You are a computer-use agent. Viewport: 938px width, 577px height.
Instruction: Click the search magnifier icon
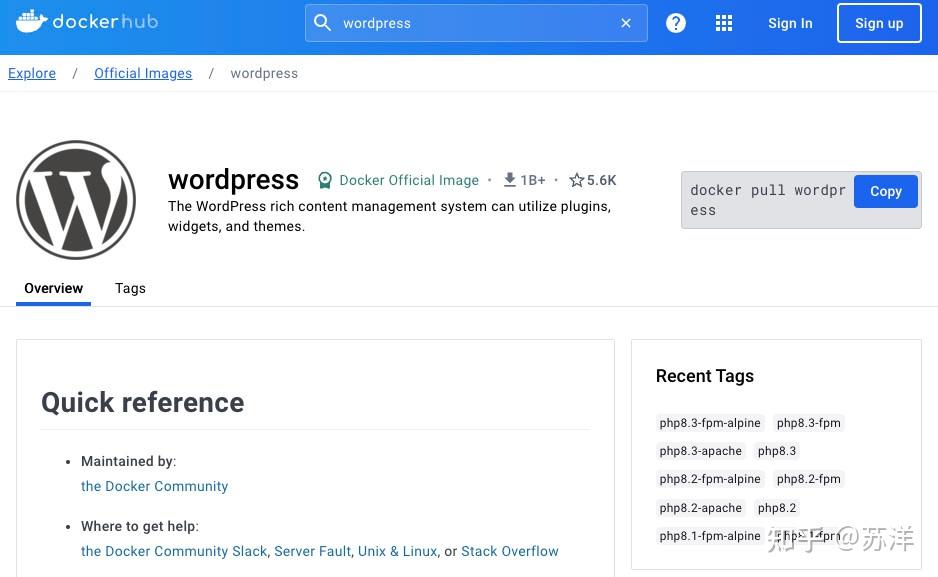322,22
